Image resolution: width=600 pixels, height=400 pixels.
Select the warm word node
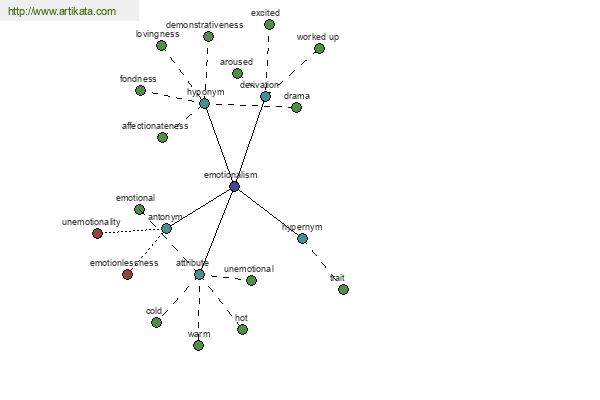point(198,346)
